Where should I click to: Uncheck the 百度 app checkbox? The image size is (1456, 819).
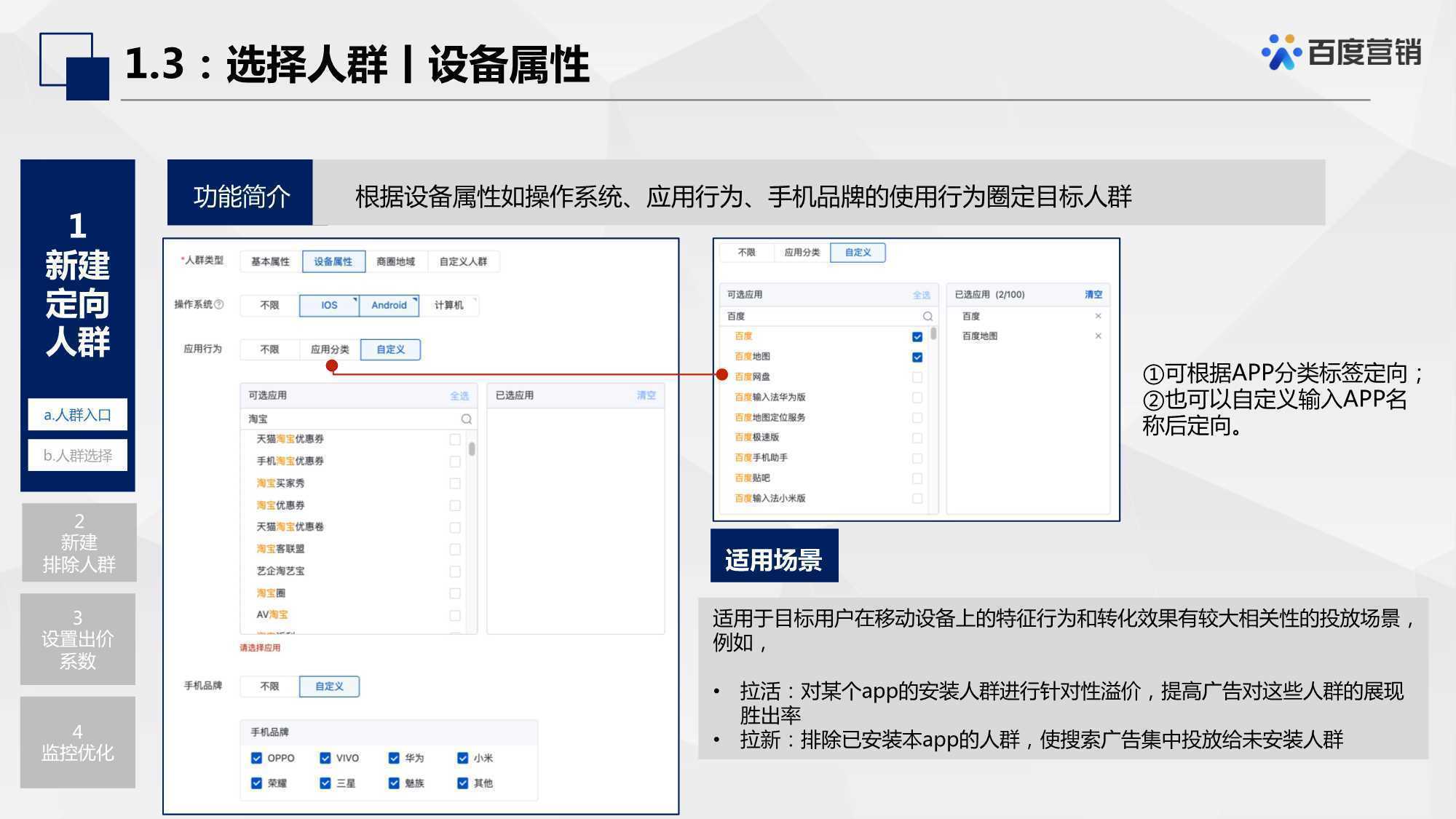tap(917, 336)
